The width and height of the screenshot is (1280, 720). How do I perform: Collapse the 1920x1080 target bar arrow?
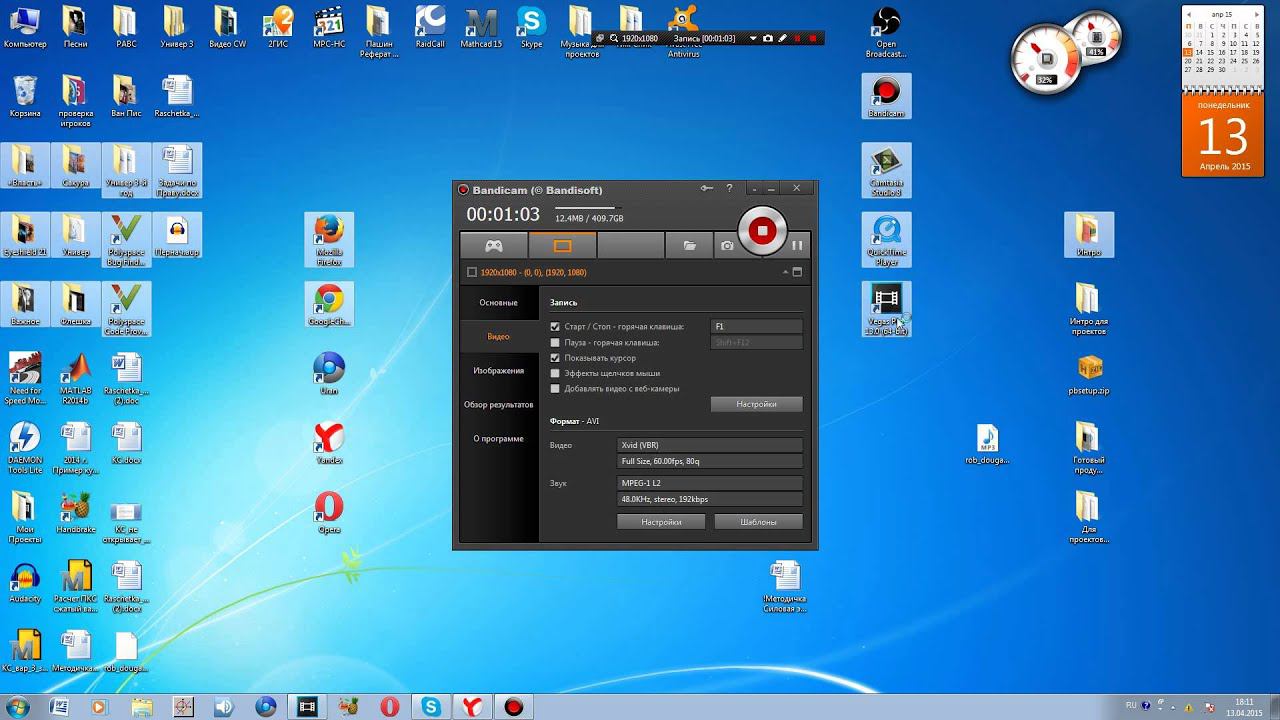(x=785, y=272)
